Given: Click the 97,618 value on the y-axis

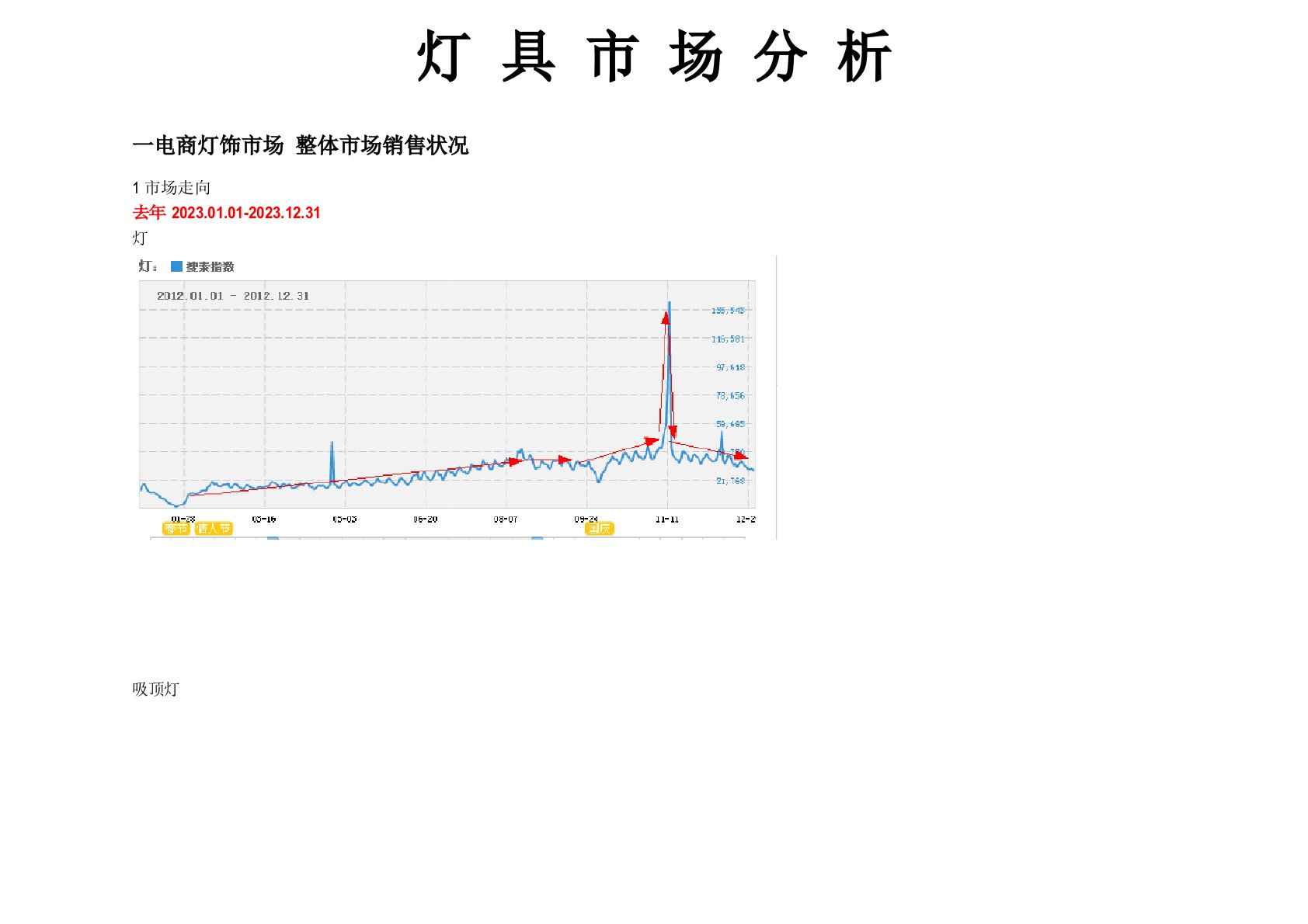Looking at the screenshot, I should [730, 367].
